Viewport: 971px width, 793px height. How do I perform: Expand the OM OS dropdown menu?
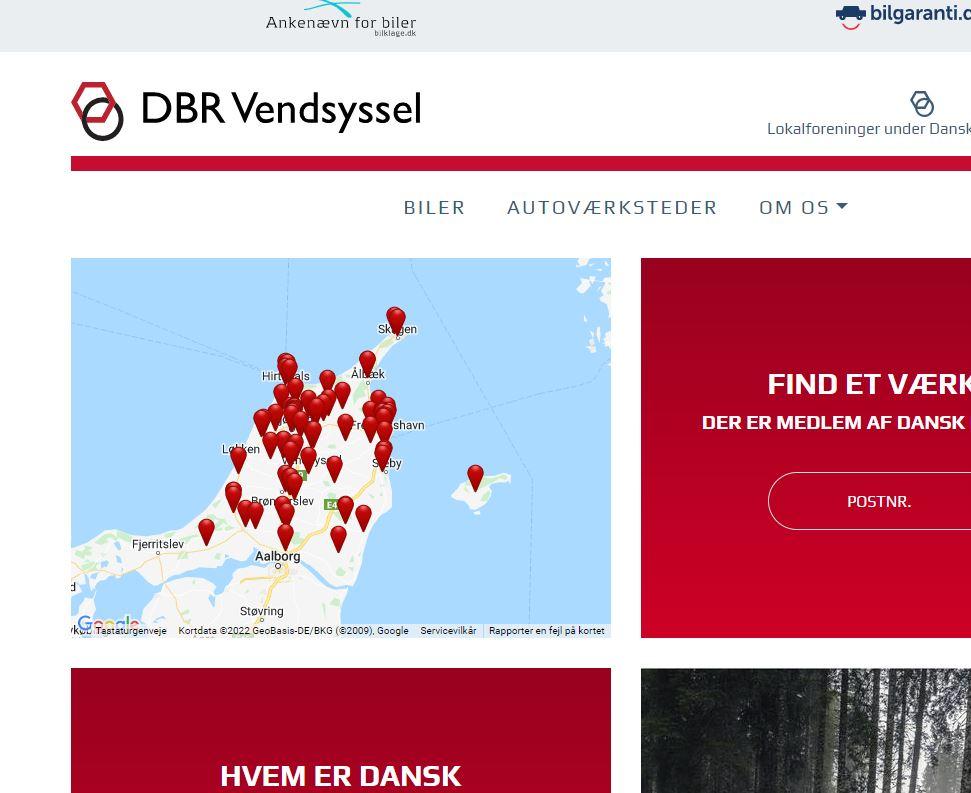pyautogui.click(x=803, y=207)
